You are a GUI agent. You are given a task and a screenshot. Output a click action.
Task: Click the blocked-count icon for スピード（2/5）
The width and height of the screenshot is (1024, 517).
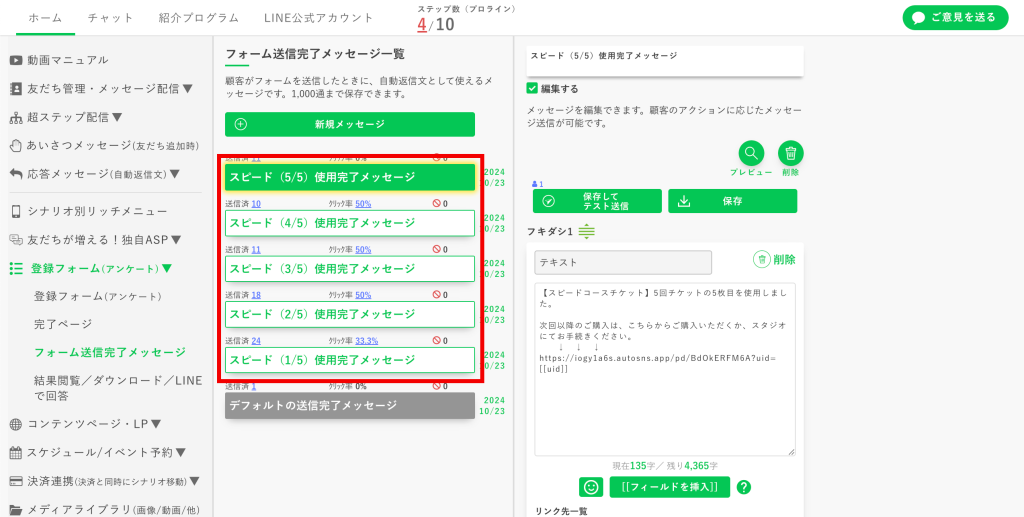coord(437,295)
